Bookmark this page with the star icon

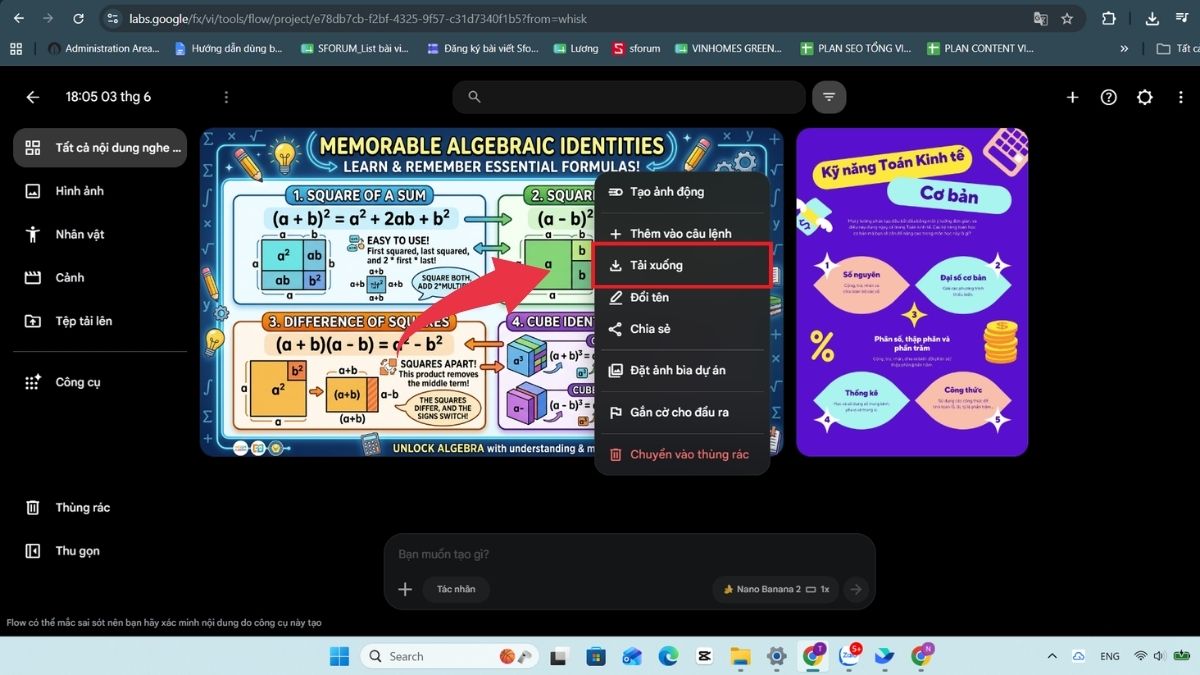pyautogui.click(x=1067, y=18)
